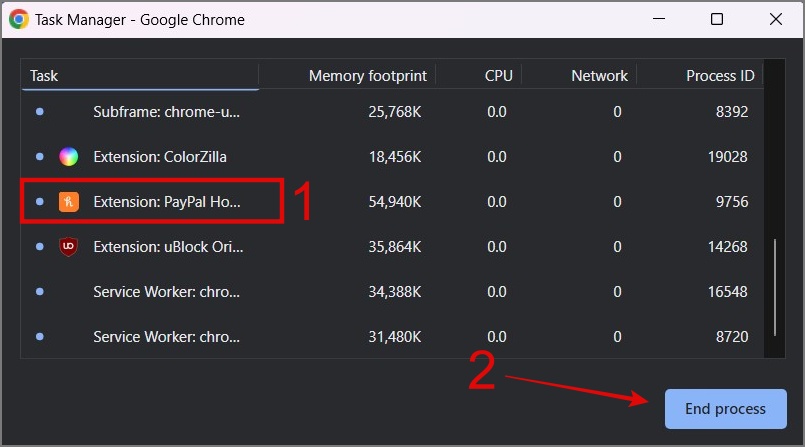The image size is (805, 447).
Task: Sort by Network column header
Action: pos(599,76)
